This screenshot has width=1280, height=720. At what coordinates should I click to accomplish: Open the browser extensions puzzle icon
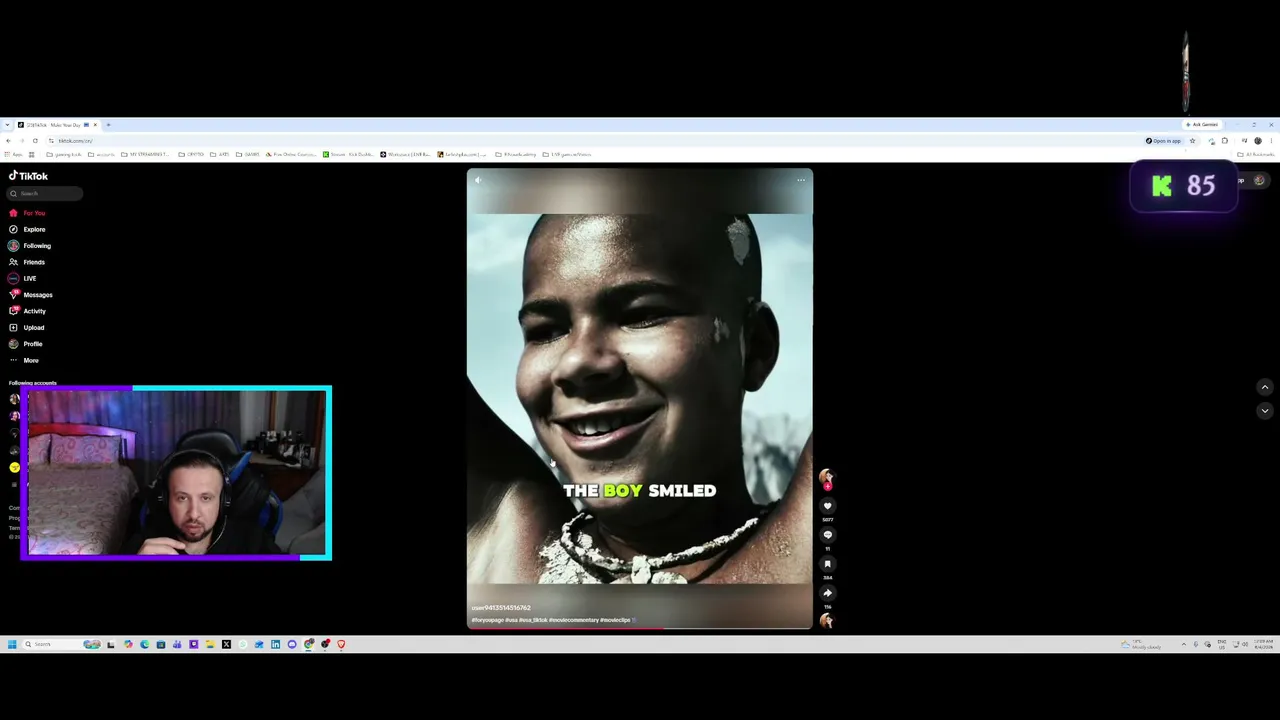tap(1225, 141)
